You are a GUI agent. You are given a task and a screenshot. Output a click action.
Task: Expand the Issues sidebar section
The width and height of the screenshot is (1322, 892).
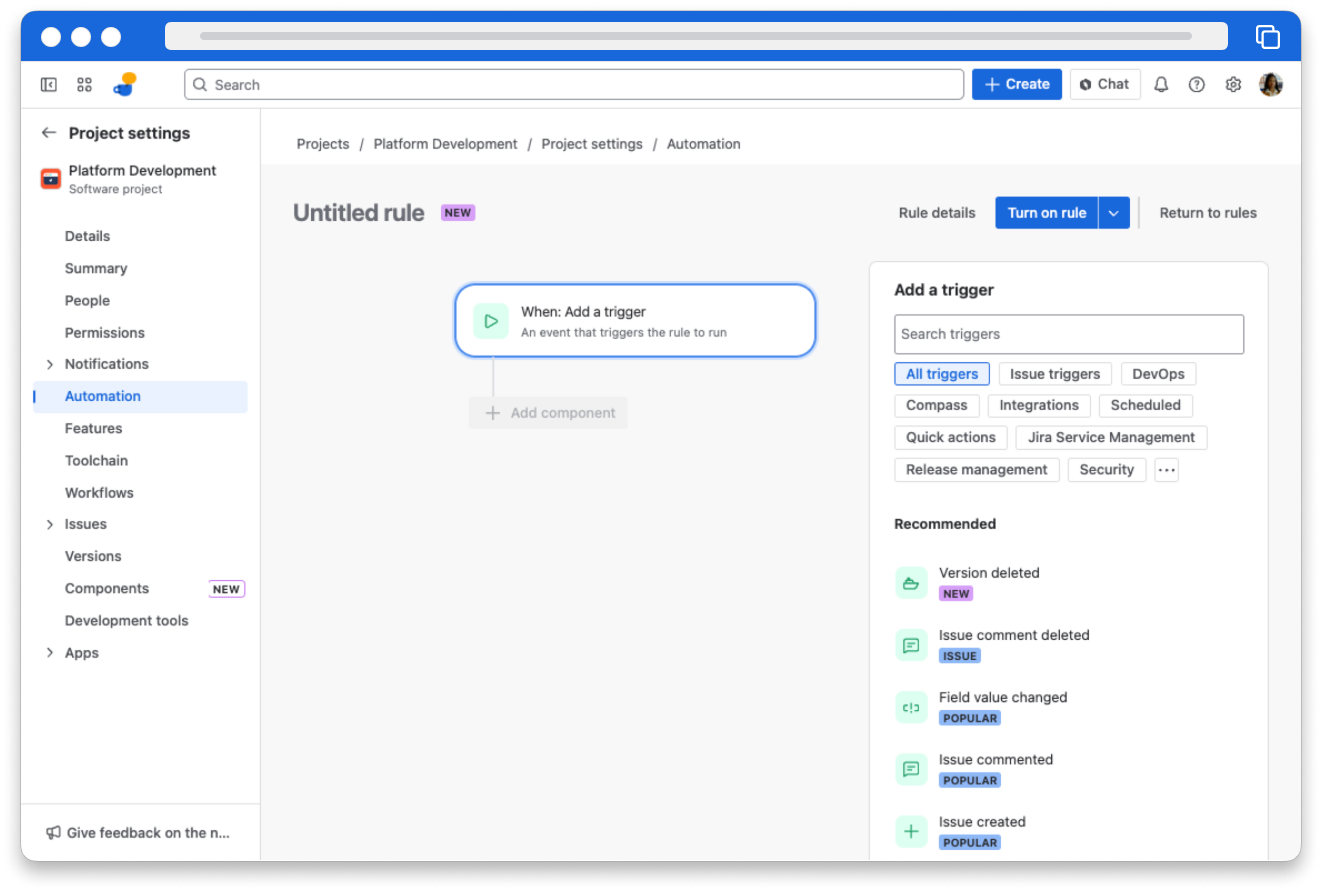[50, 524]
